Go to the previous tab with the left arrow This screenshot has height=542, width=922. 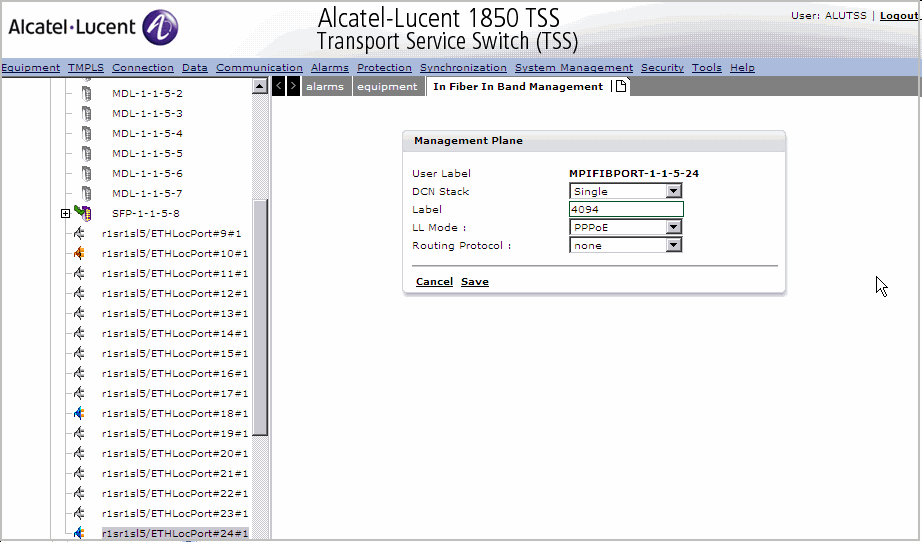pos(279,86)
